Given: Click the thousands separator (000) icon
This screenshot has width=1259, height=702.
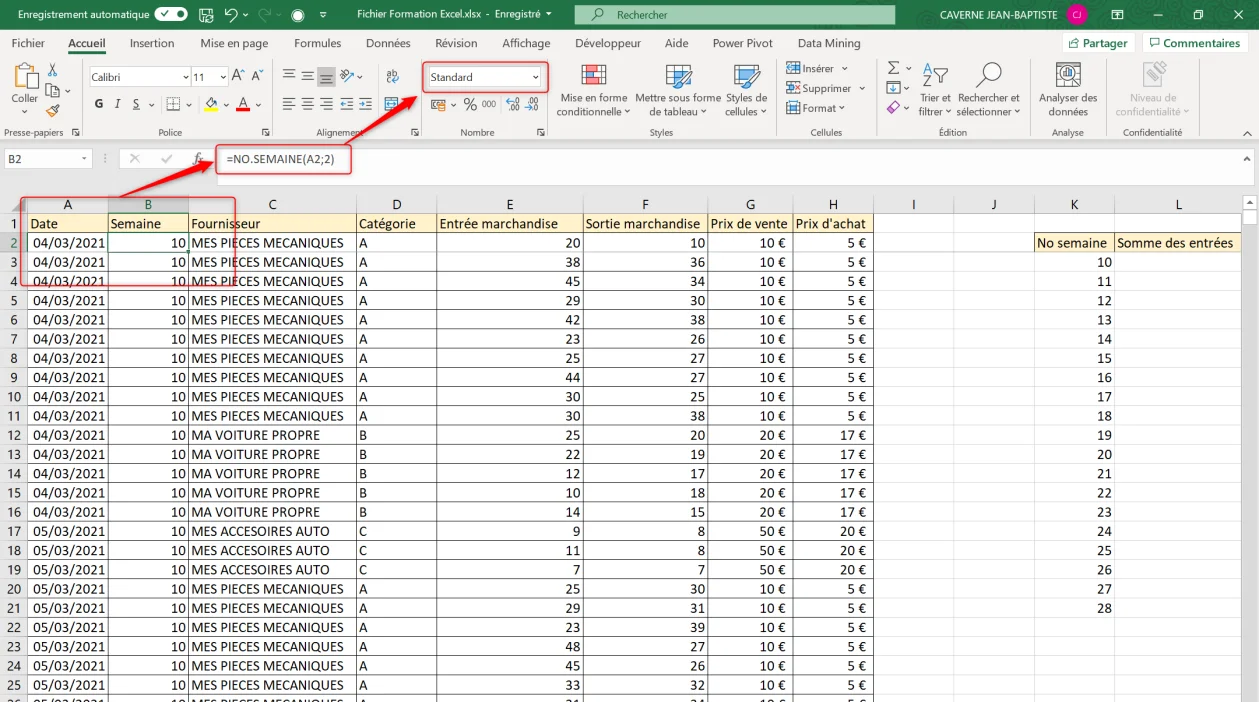Looking at the screenshot, I should (x=489, y=104).
